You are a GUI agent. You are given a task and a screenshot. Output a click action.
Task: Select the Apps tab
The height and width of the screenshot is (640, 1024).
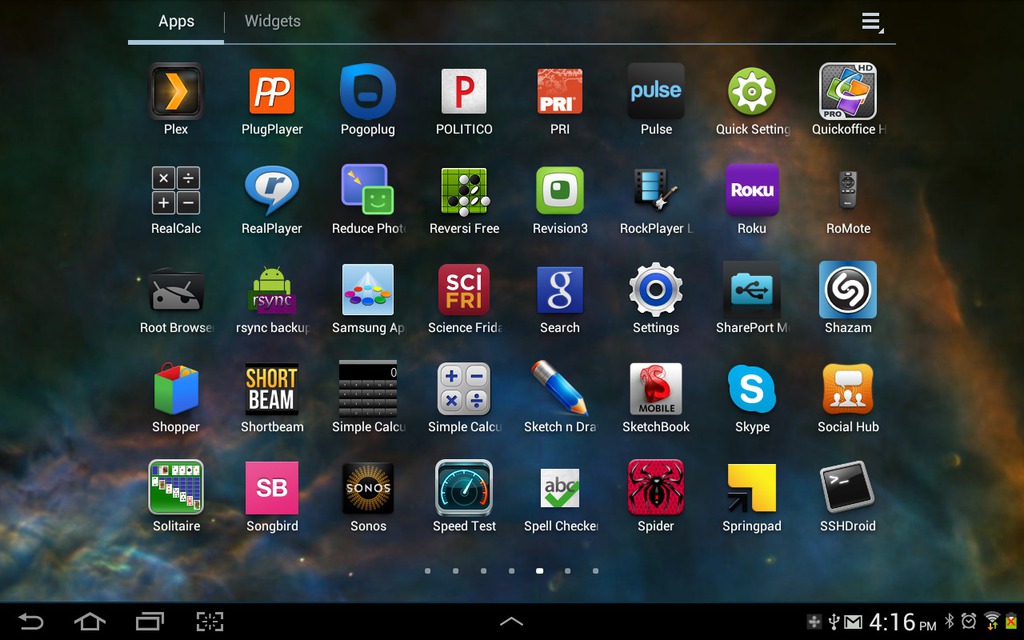tap(176, 21)
